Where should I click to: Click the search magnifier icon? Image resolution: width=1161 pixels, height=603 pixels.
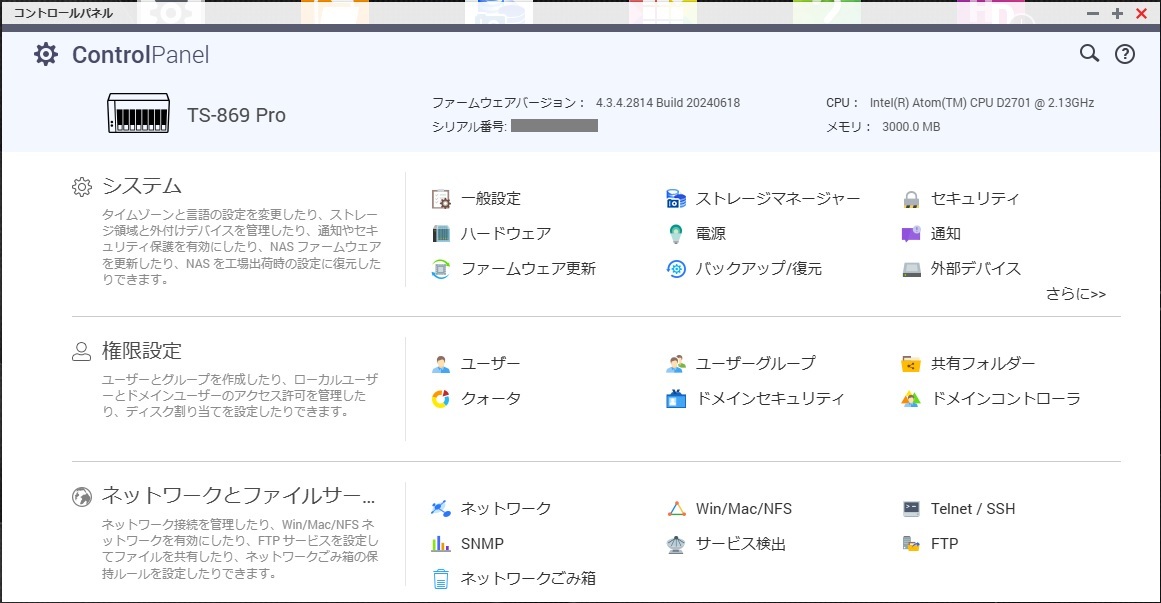click(1088, 53)
